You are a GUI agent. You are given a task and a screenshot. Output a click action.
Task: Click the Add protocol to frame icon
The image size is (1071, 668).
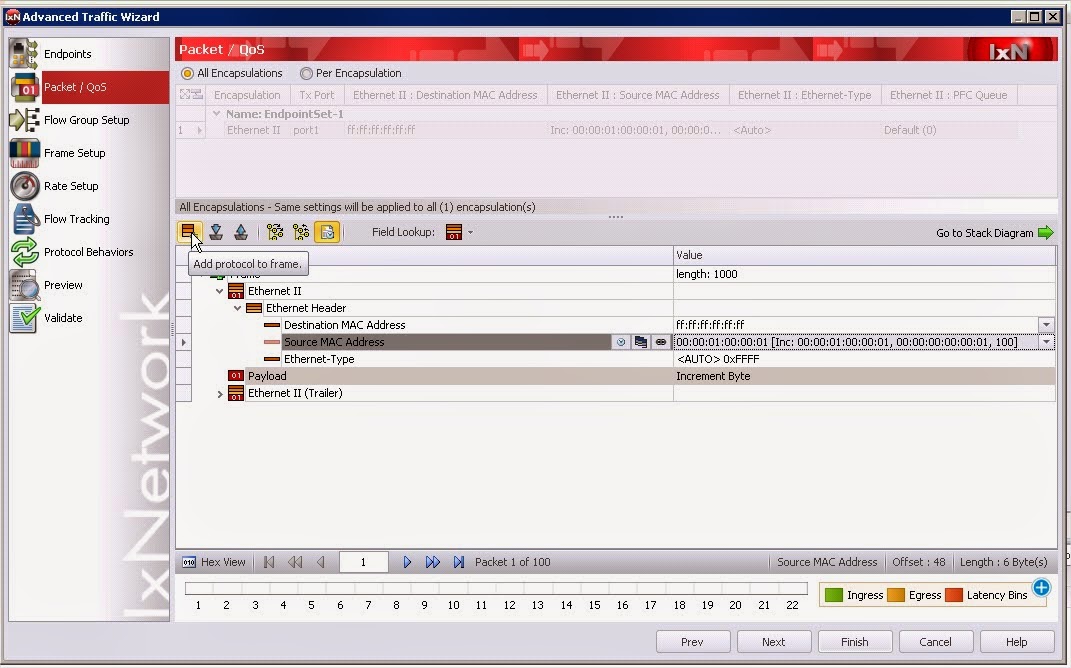pos(190,231)
